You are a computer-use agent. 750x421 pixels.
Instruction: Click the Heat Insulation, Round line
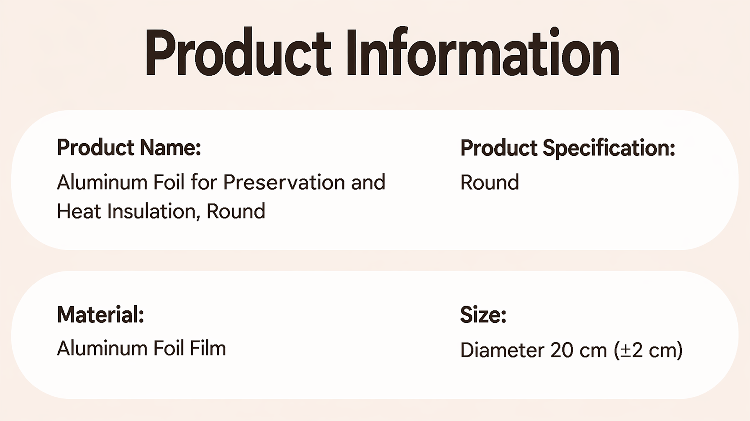click(161, 211)
